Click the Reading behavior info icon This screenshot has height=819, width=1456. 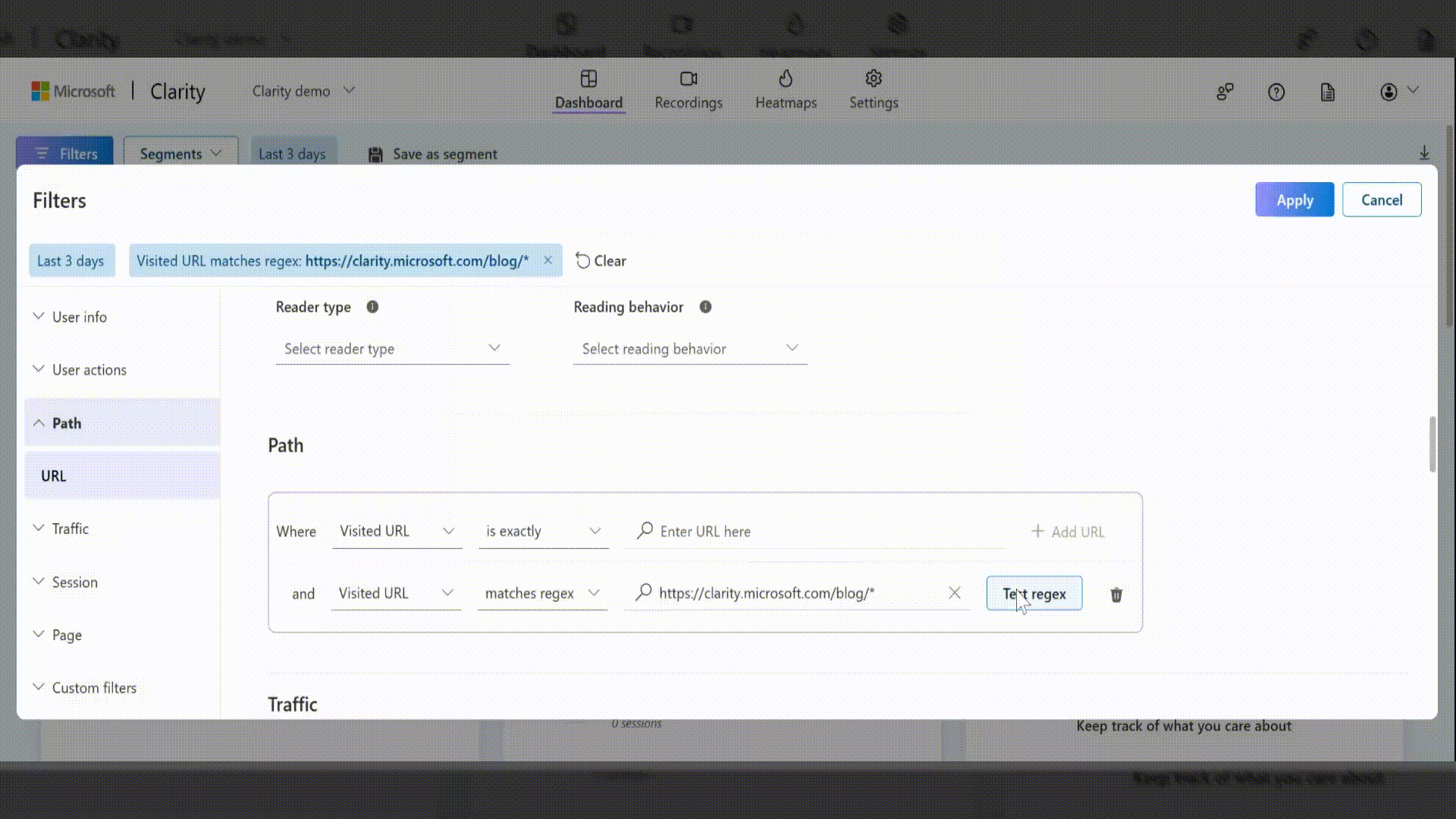click(705, 307)
